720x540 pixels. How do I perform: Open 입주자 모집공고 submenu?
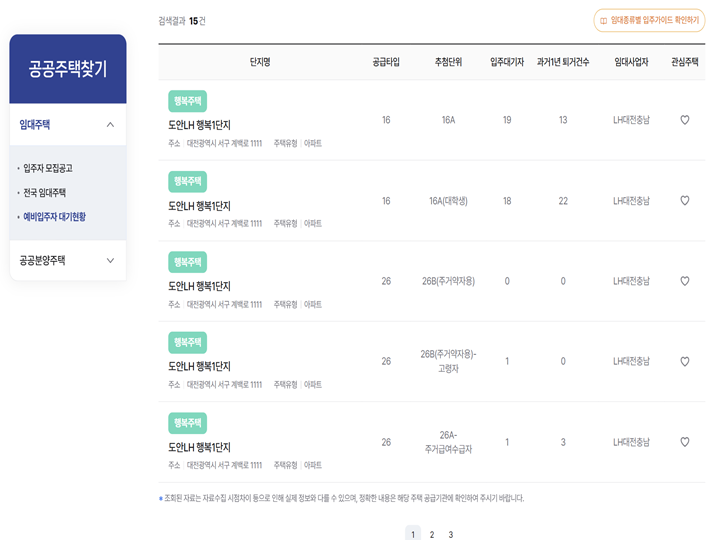click(x=48, y=168)
